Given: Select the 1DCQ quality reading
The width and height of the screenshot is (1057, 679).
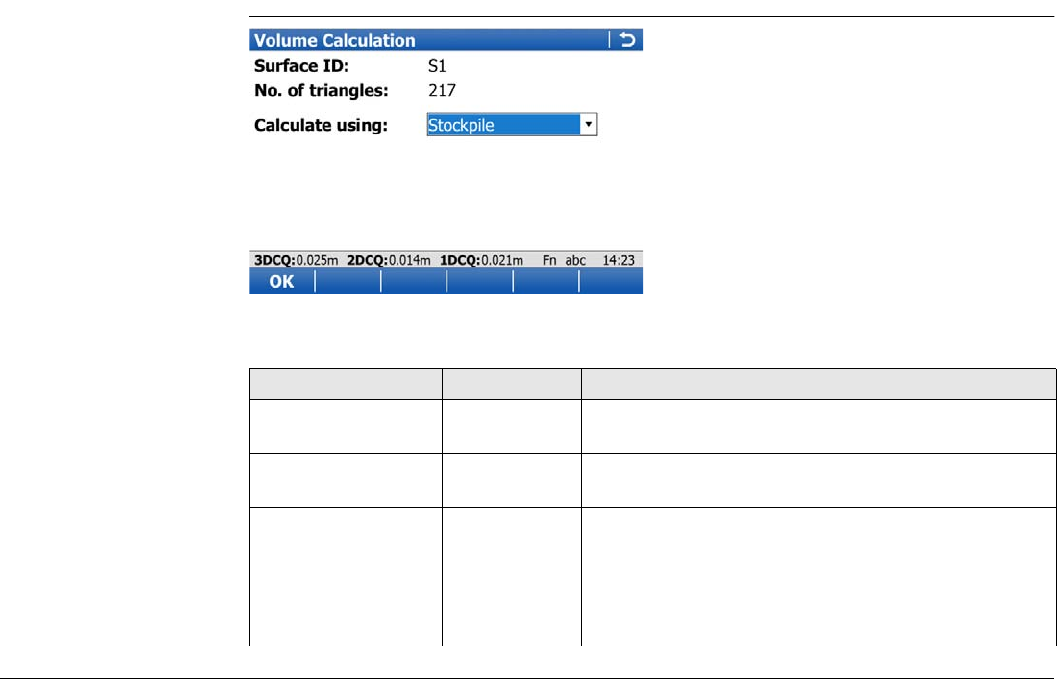Looking at the screenshot, I should coord(481,260).
